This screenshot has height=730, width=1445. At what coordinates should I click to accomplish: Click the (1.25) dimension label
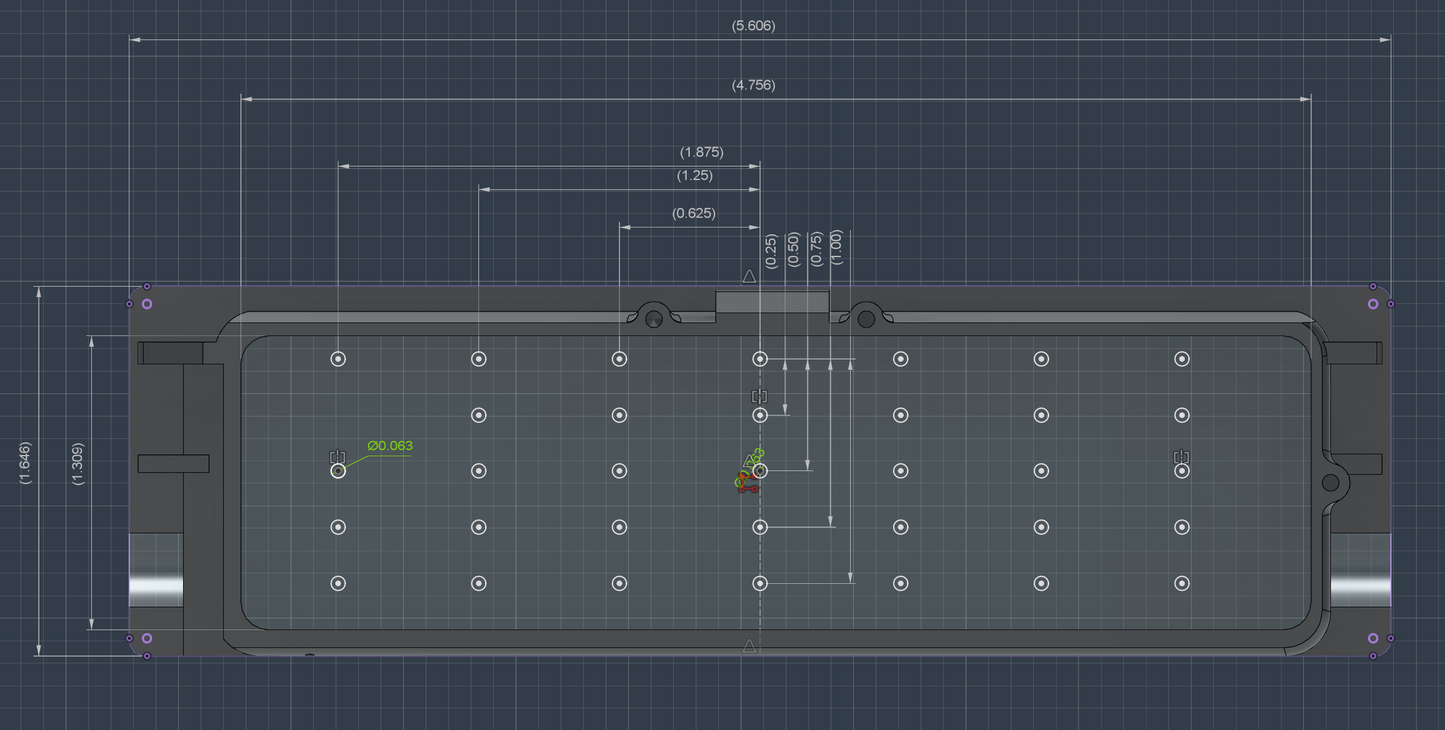click(x=694, y=175)
